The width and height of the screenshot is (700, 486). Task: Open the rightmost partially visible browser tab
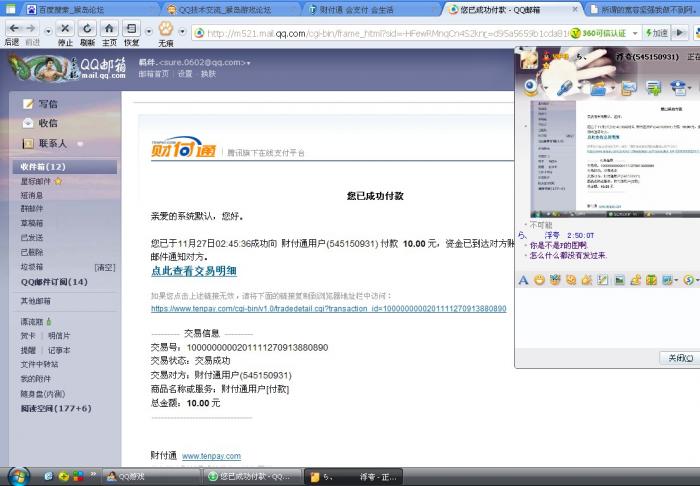[x=643, y=9]
